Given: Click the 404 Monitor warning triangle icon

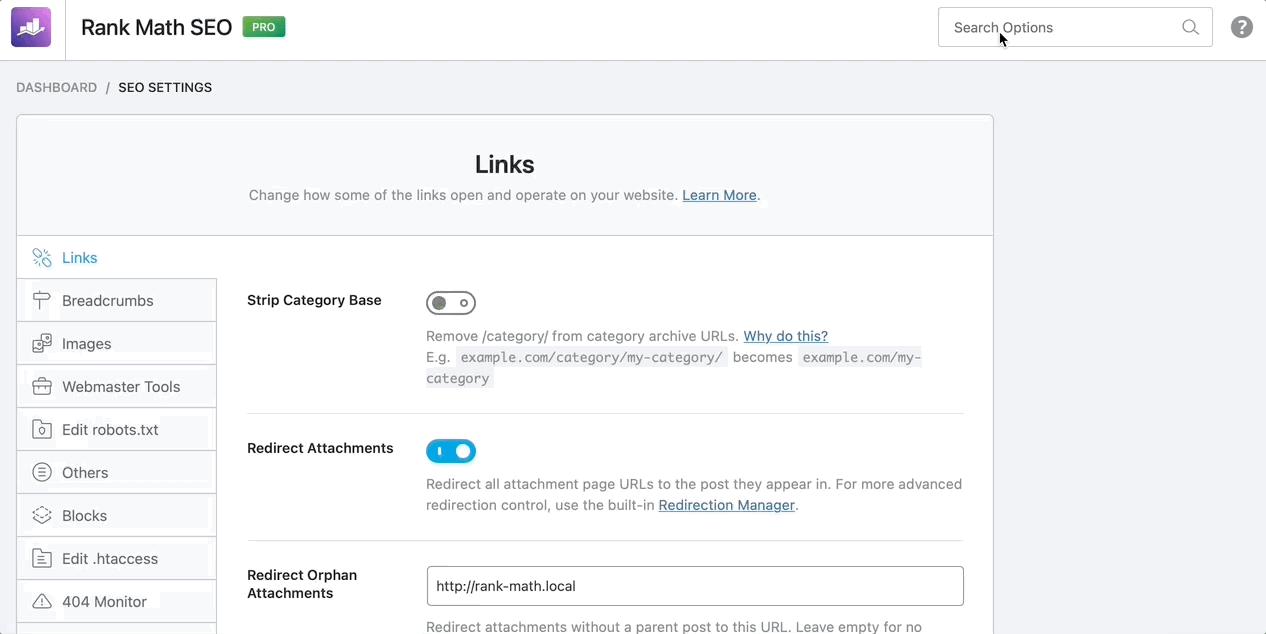Looking at the screenshot, I should click(x=42, y=602).
